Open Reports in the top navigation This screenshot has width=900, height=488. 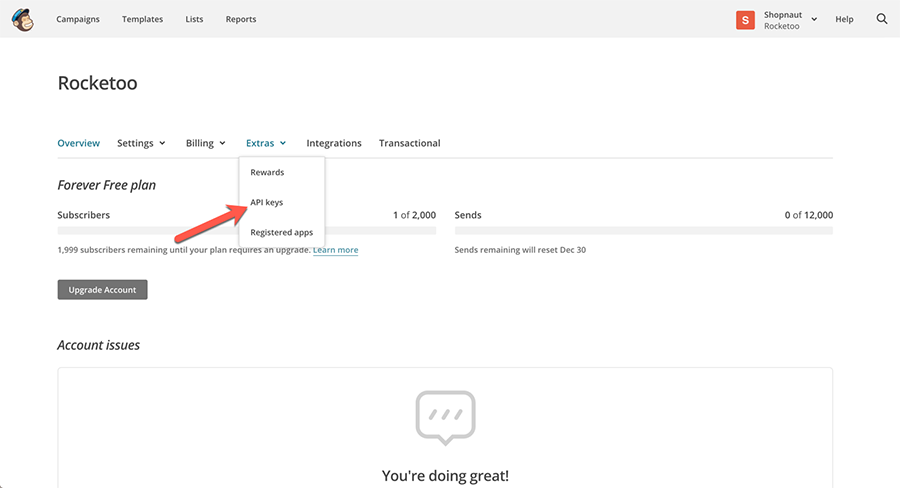[x=240, y=19]
